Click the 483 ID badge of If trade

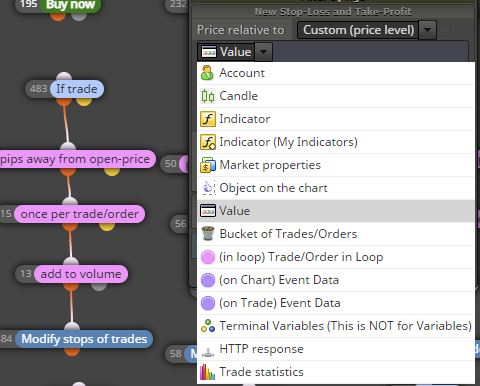pos(38,89)
